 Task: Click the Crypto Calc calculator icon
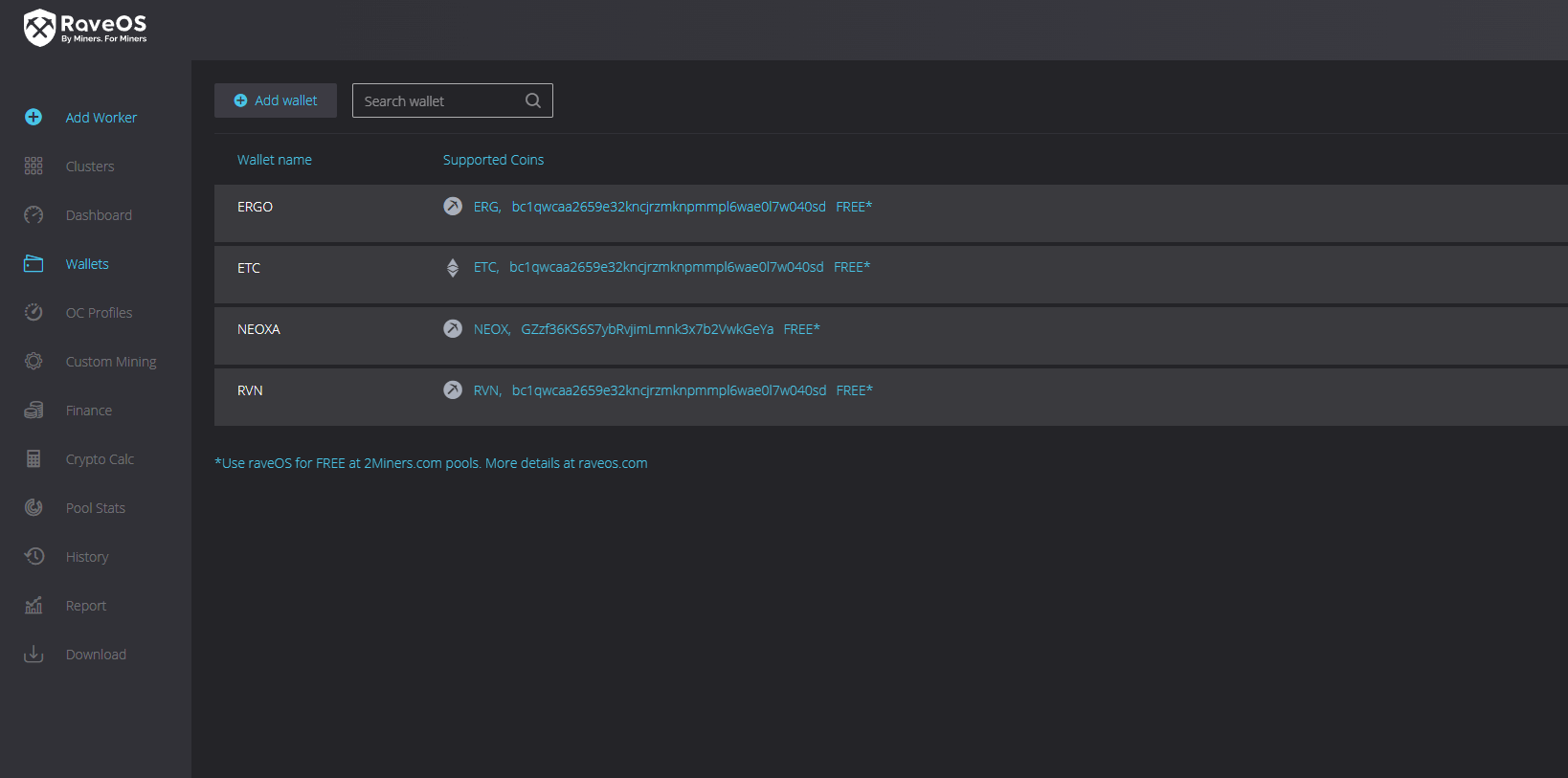click(x=34, y=458)
